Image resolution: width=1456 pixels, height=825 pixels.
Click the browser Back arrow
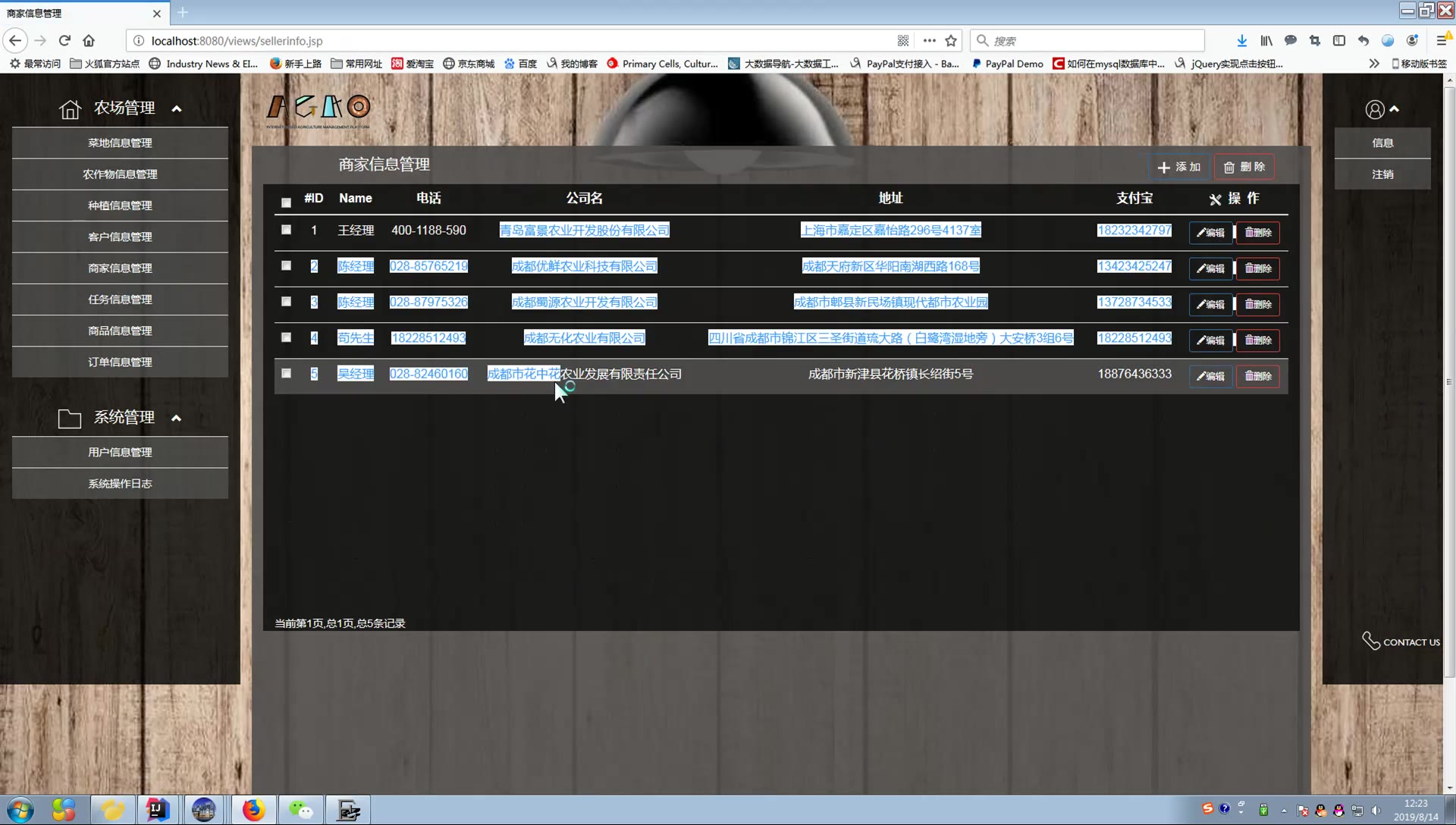click(x=15, y=41)
